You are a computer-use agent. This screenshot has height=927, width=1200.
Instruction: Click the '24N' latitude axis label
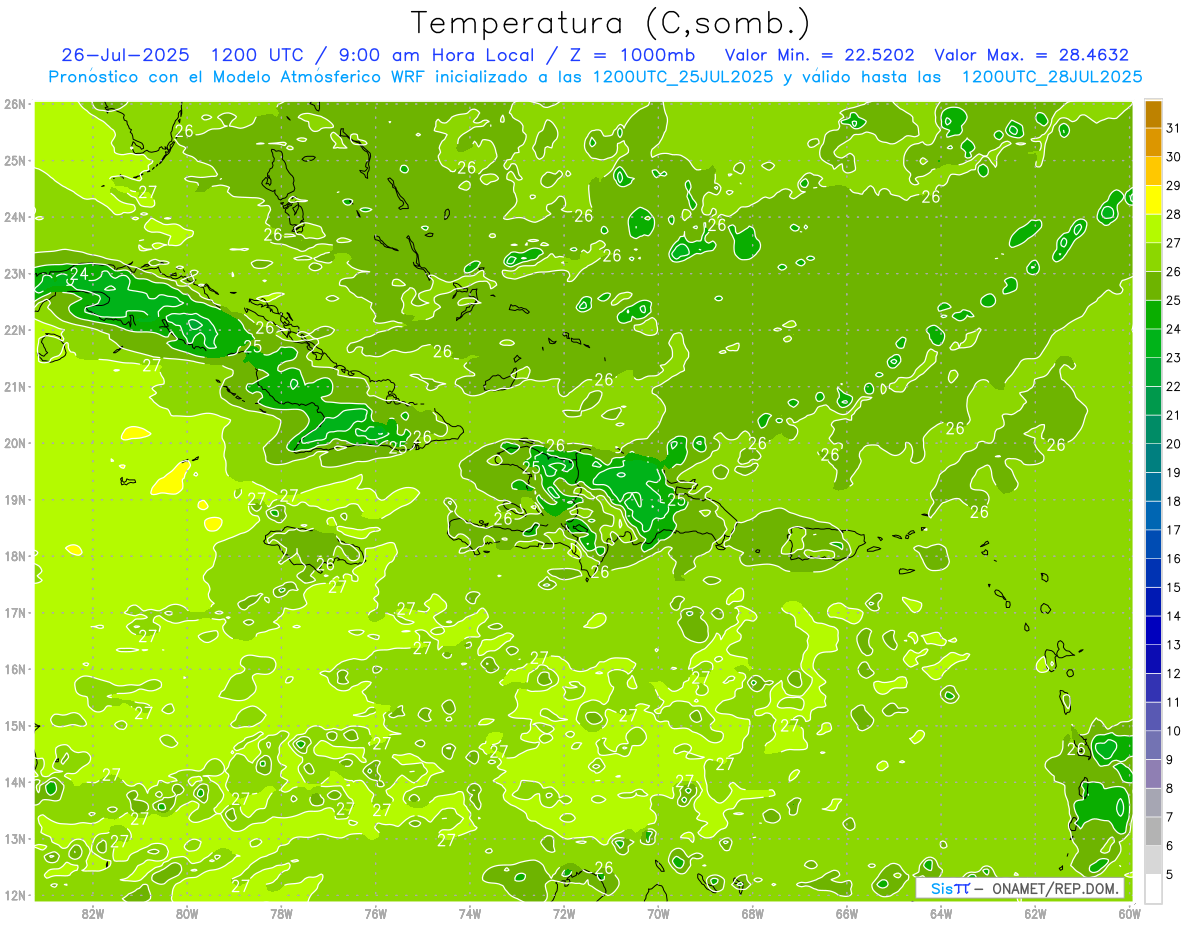(x=14, y=217)
